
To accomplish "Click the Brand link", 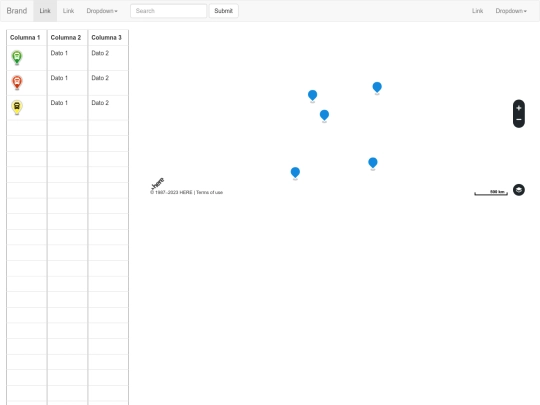I will [x=17, y=11].
